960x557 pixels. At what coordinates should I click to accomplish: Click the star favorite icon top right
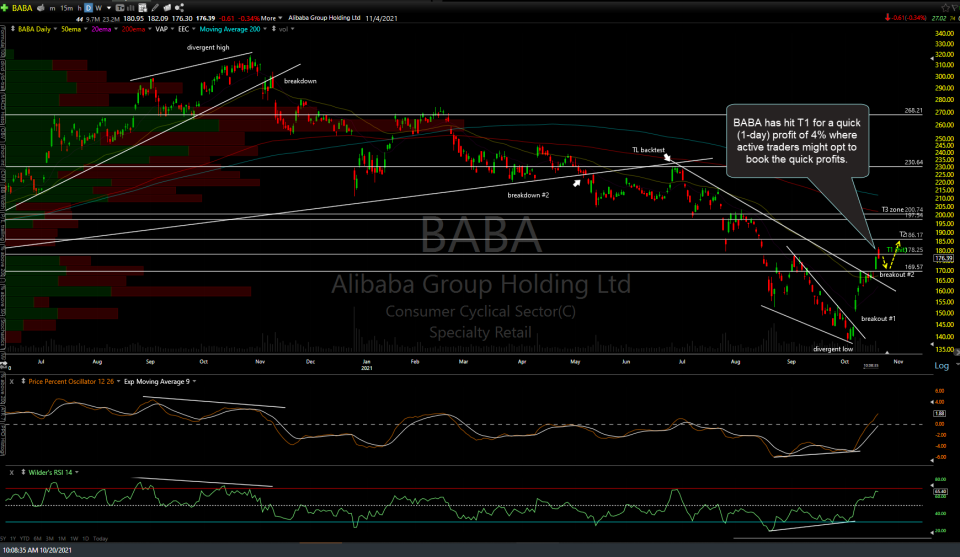[946, 8]
